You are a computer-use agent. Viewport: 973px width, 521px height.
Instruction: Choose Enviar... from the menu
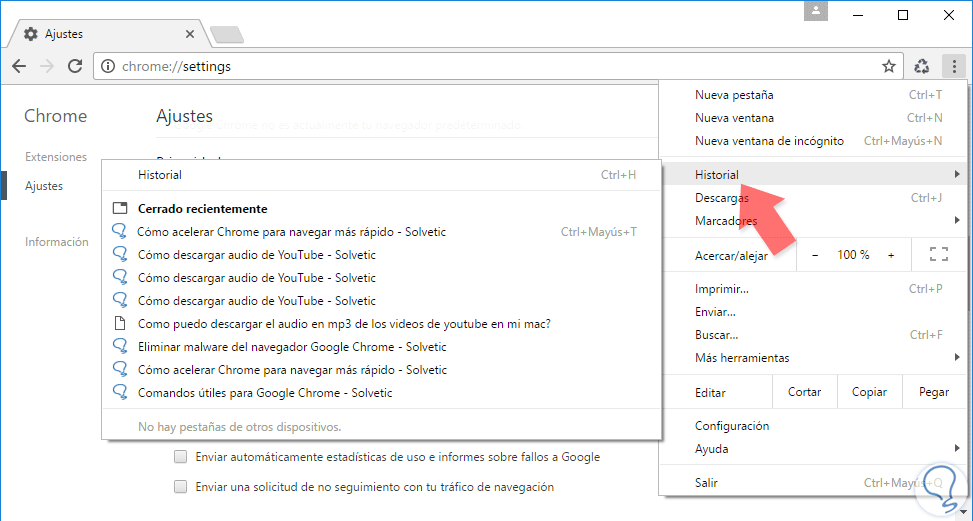click(812, 312)
